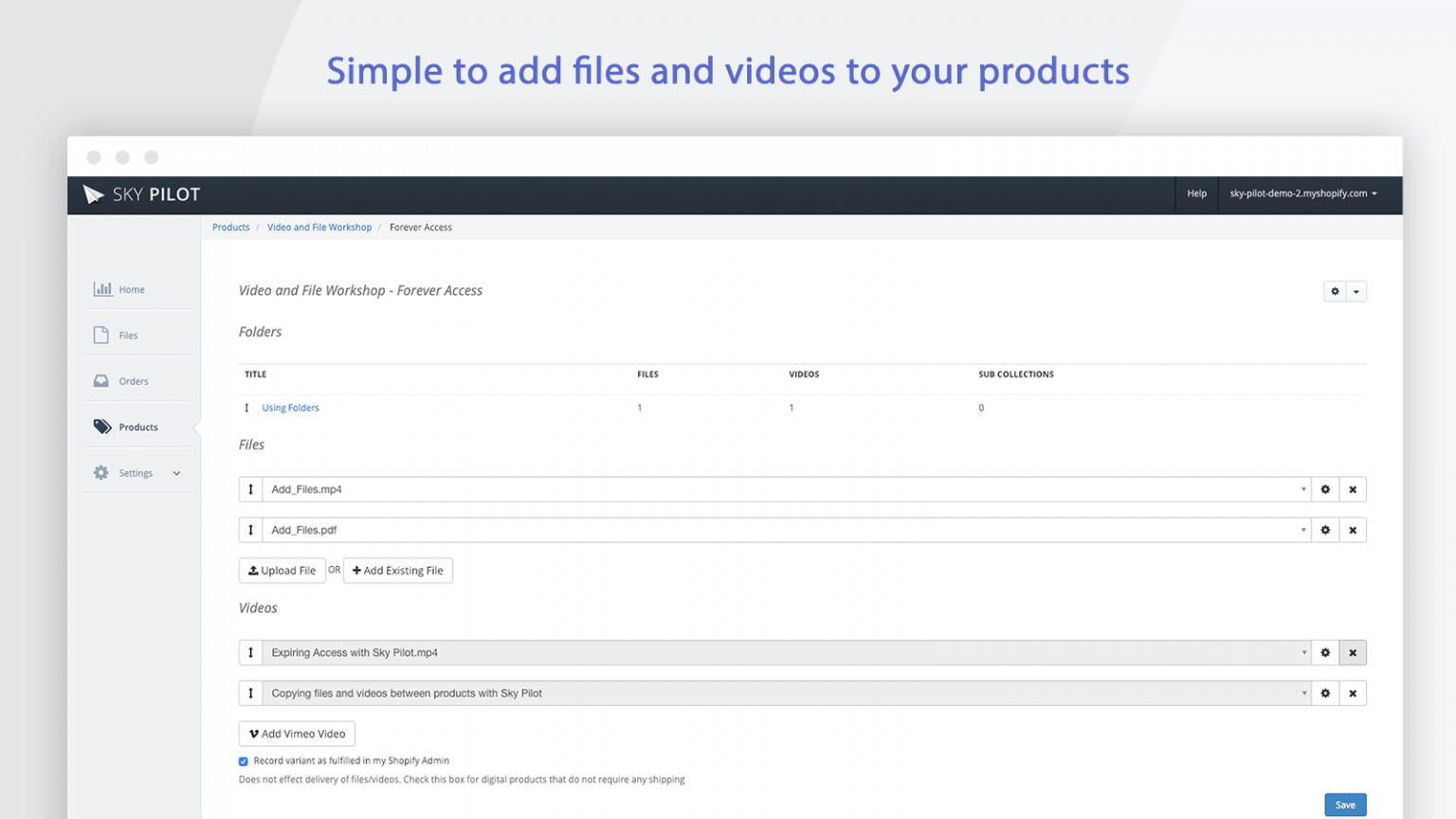This screenshot has height=819, width=1456.
Task: Open Orders in the sidebar
Action: 133,381
